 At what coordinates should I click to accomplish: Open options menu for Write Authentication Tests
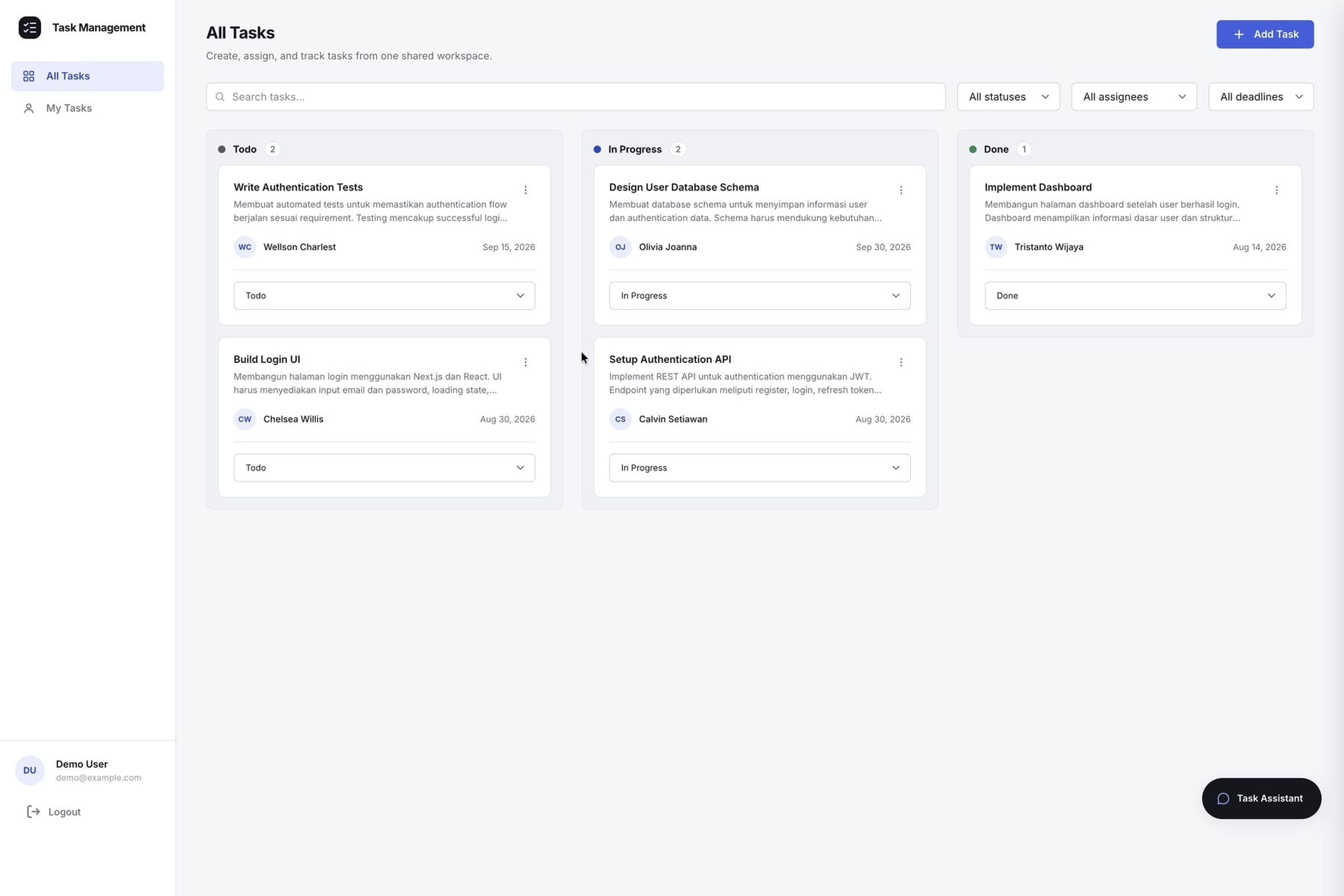pyautogui.click(x=525, y=190)
